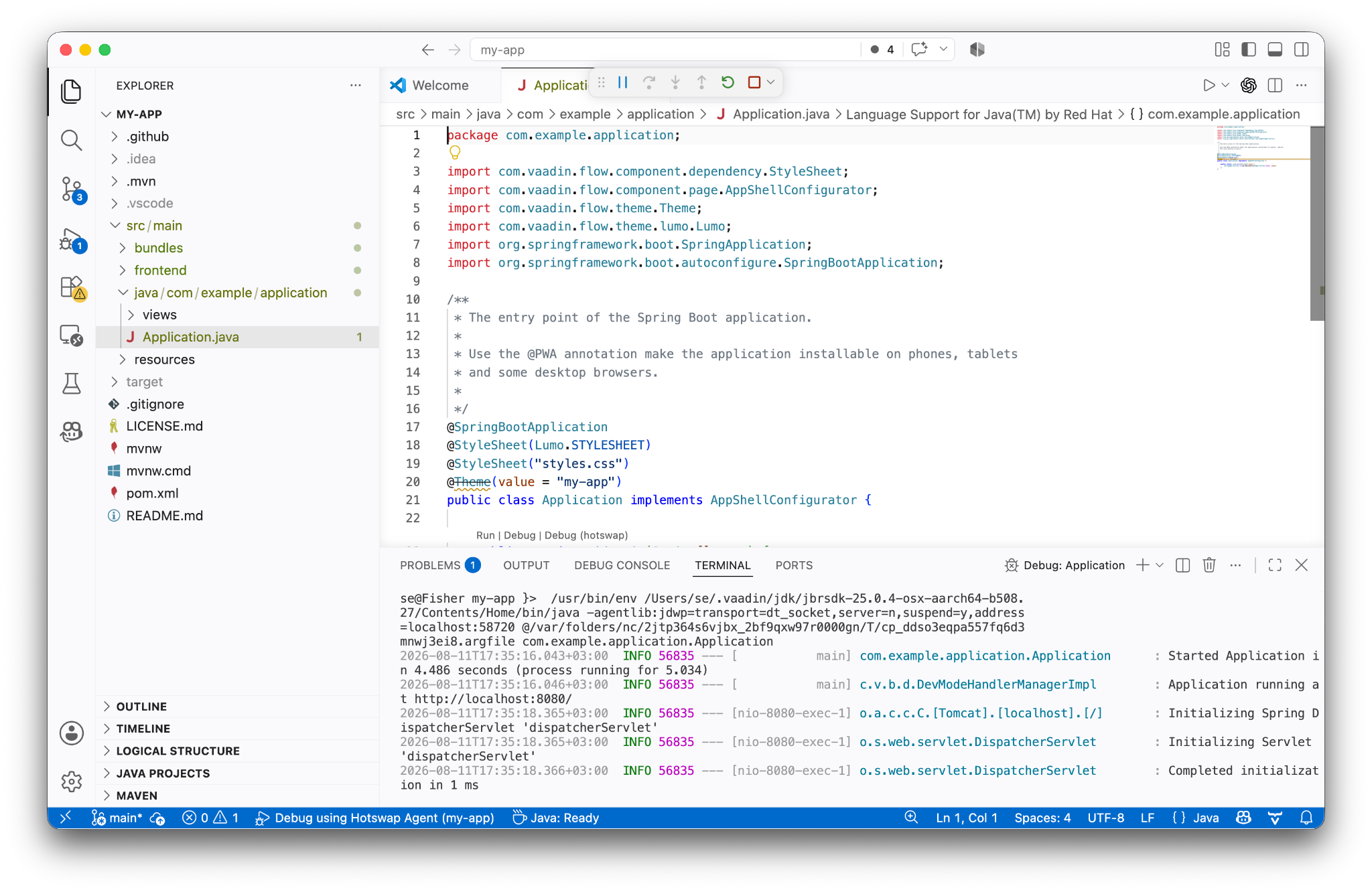1372x892 pixels.
Task: Click the editor vertical scrollbar thumb
Action: click(1316, 223)
